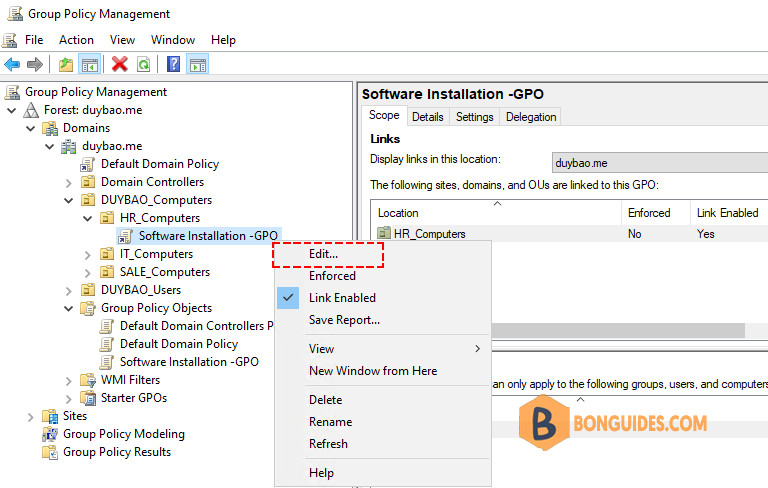Image resolution: width=768 pixels, height=488 pixels.
Task: Click the horizontal scrollbar under the Links list
Action: tap(618, 330)
